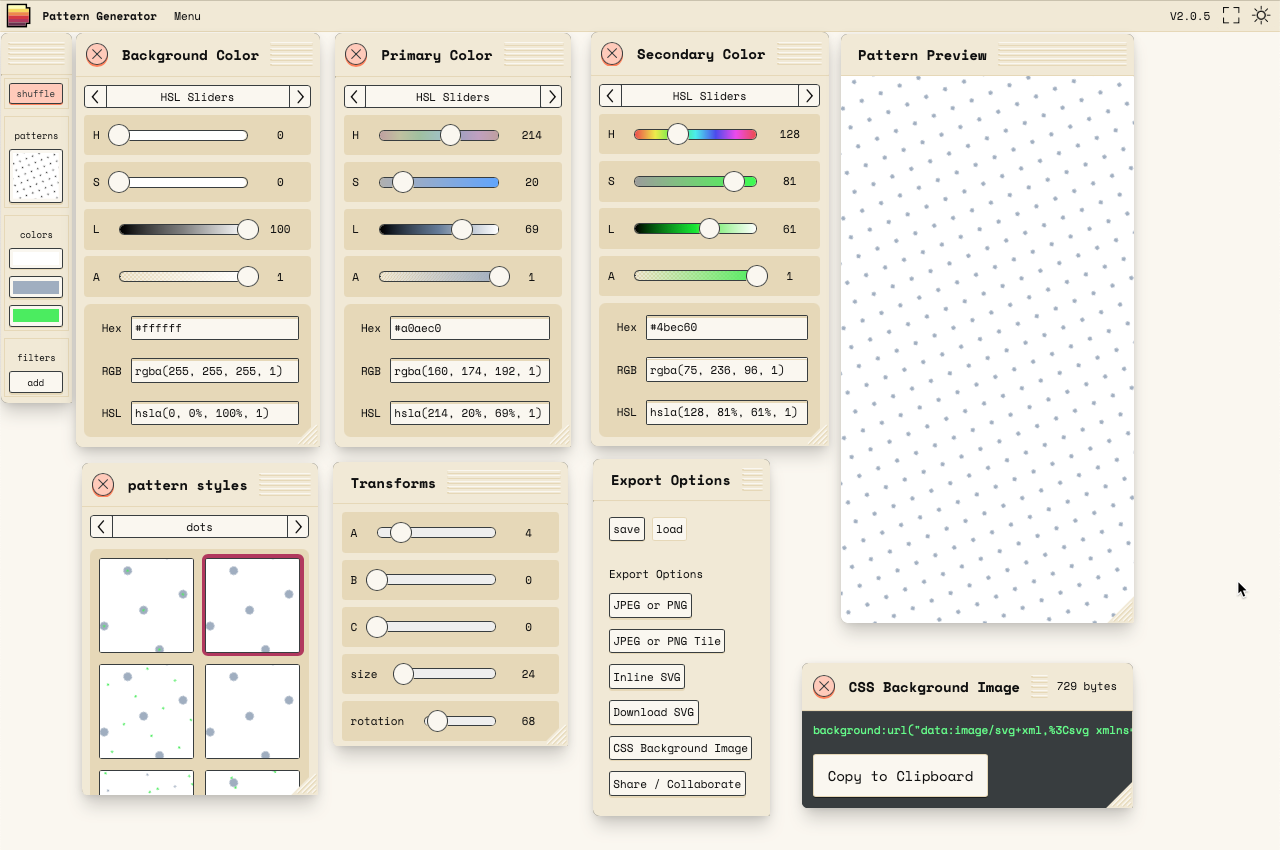Click the pattern preview thumbnail in the sidebar
This screenshot has height=850, width=1280.
click(x=36, y=176)
